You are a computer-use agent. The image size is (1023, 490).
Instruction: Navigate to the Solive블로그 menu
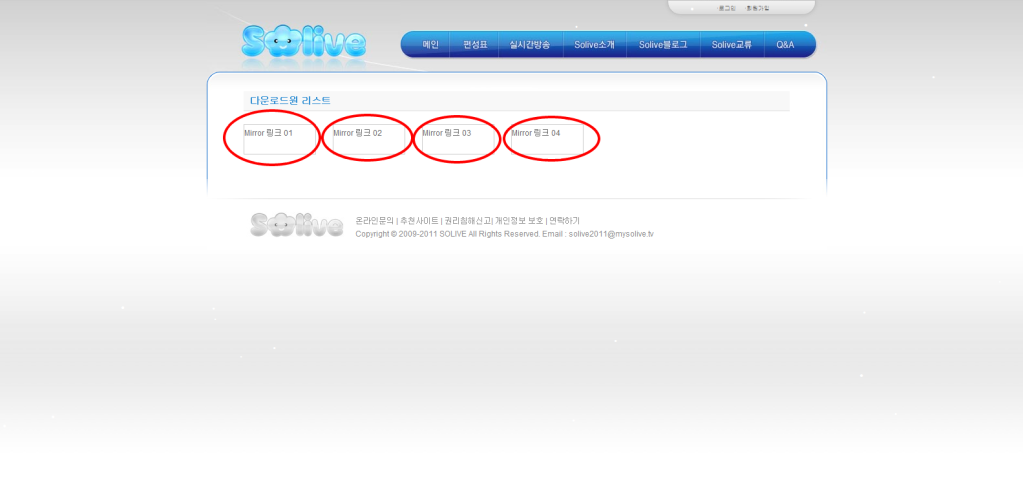pyautogui.click(x=663, y=45)
